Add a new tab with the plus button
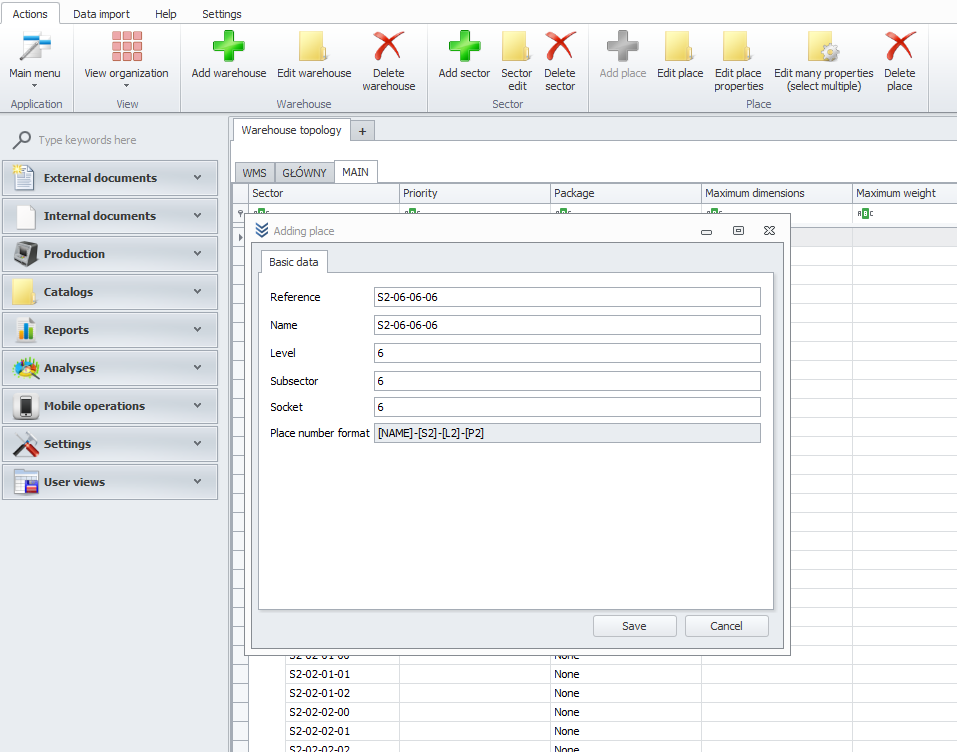 pyautogui.click(x=363, y=131)
